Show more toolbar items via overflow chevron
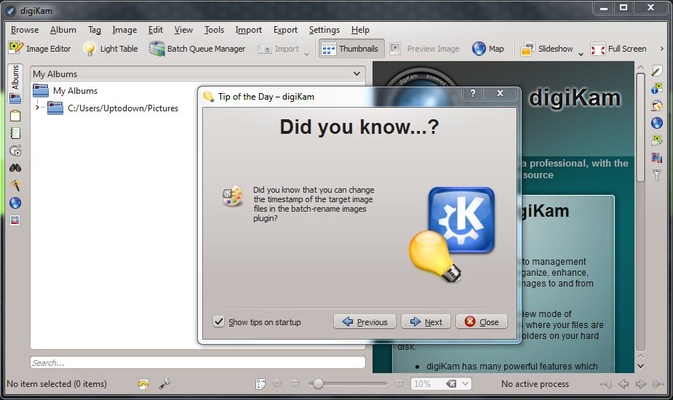 661,48
